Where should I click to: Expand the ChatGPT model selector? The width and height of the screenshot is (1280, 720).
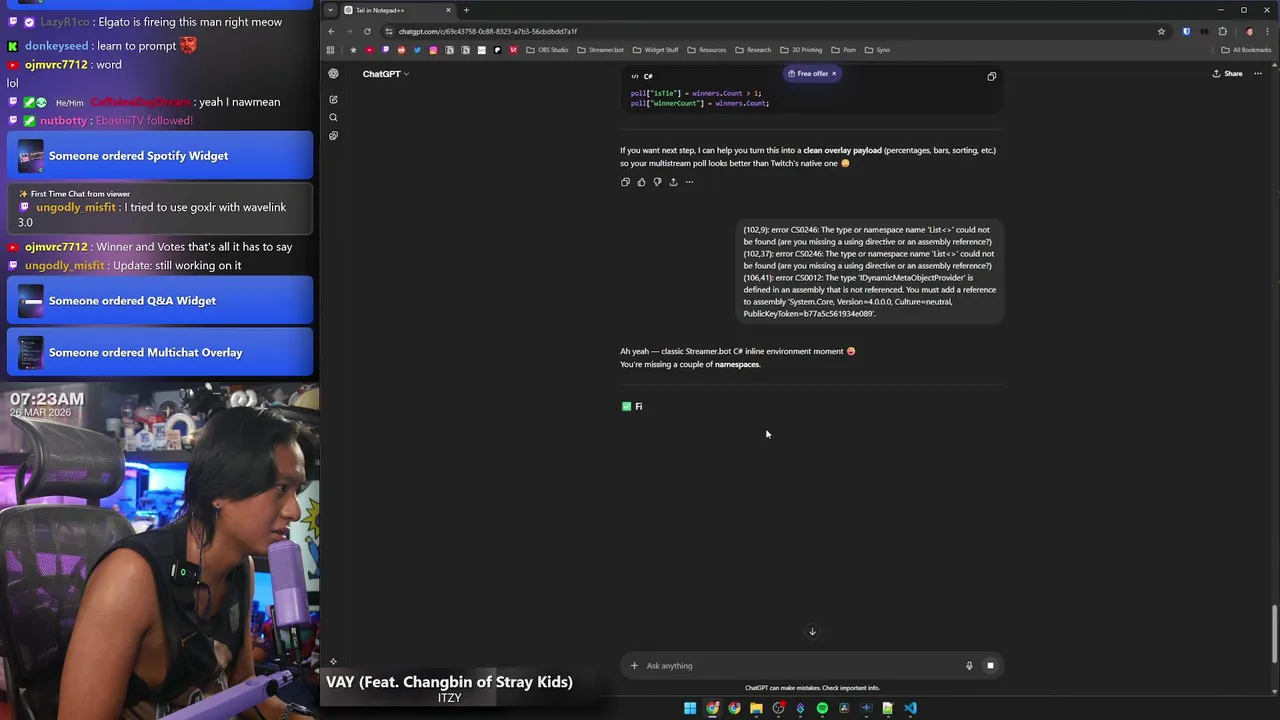386,74
